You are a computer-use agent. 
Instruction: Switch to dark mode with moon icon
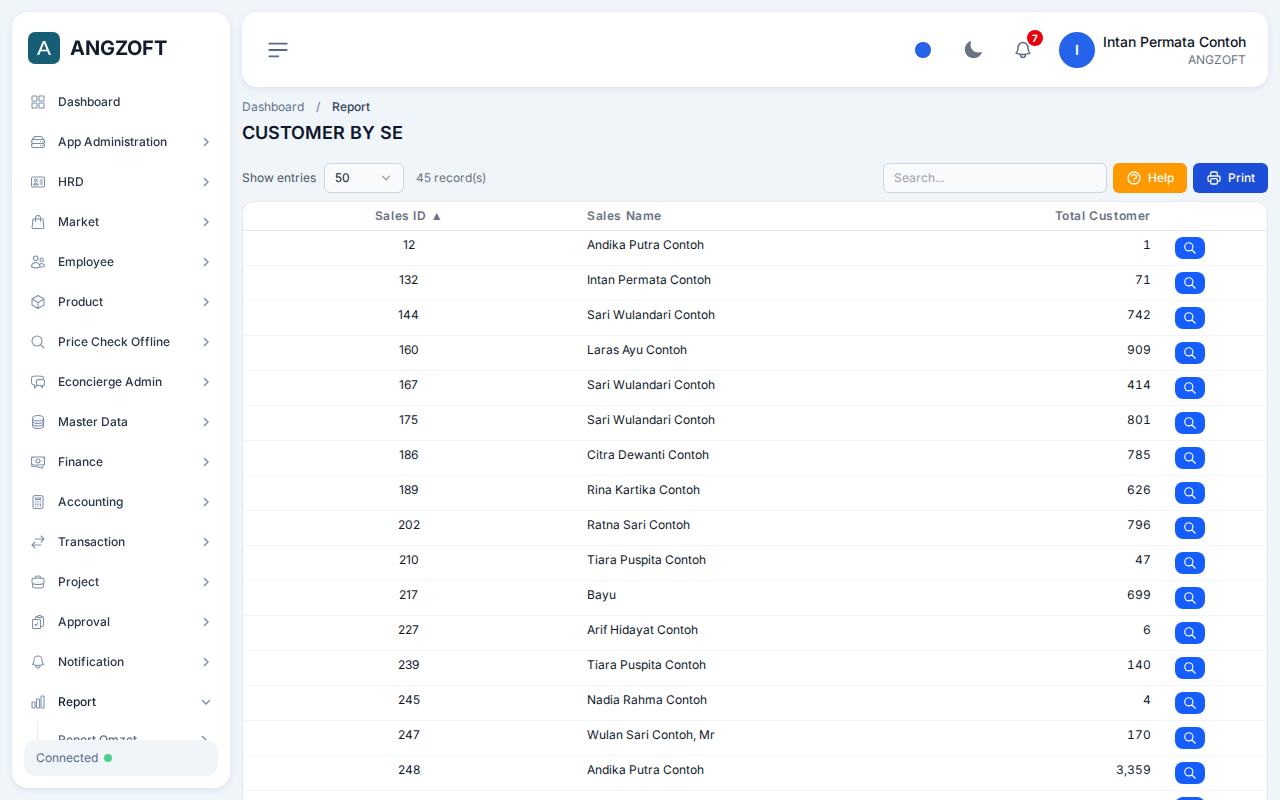(x=973, y=50)
